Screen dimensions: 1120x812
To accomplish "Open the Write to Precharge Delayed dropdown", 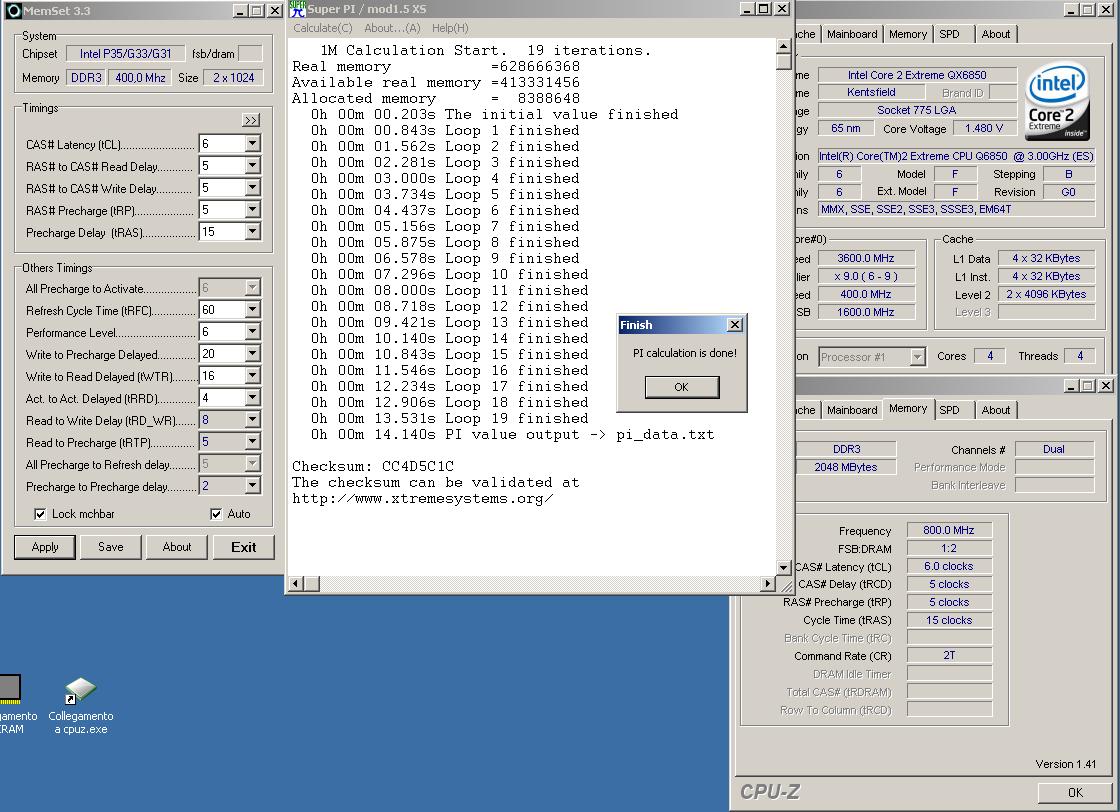I will pos(252,354).
